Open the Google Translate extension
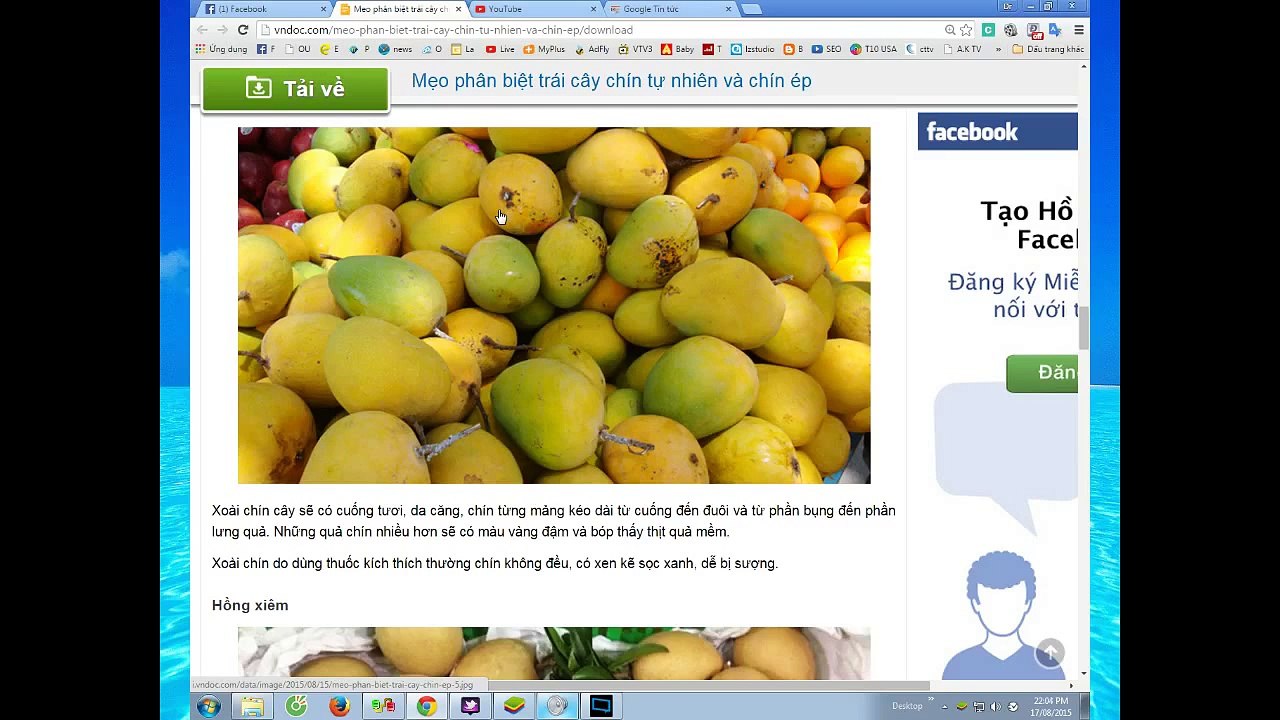Image resolution: width=1280 pixels, height=720 pixels. (x=1055, y=30)
